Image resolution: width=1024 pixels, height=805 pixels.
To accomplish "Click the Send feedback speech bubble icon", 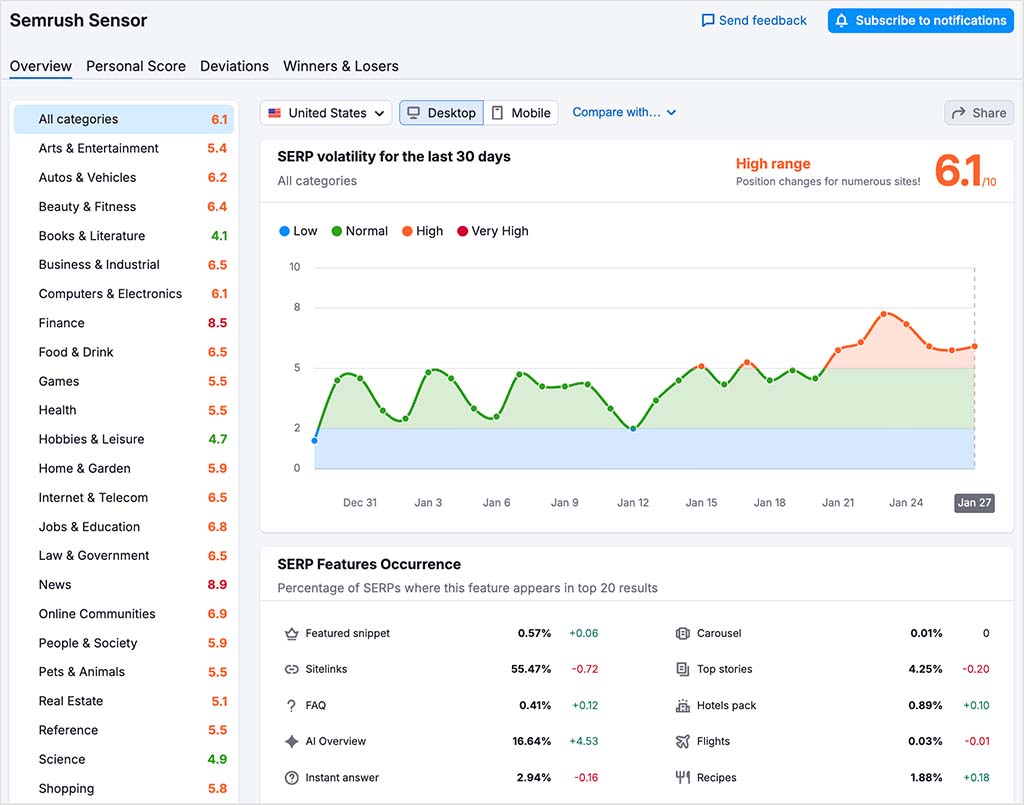I will 707,21.
